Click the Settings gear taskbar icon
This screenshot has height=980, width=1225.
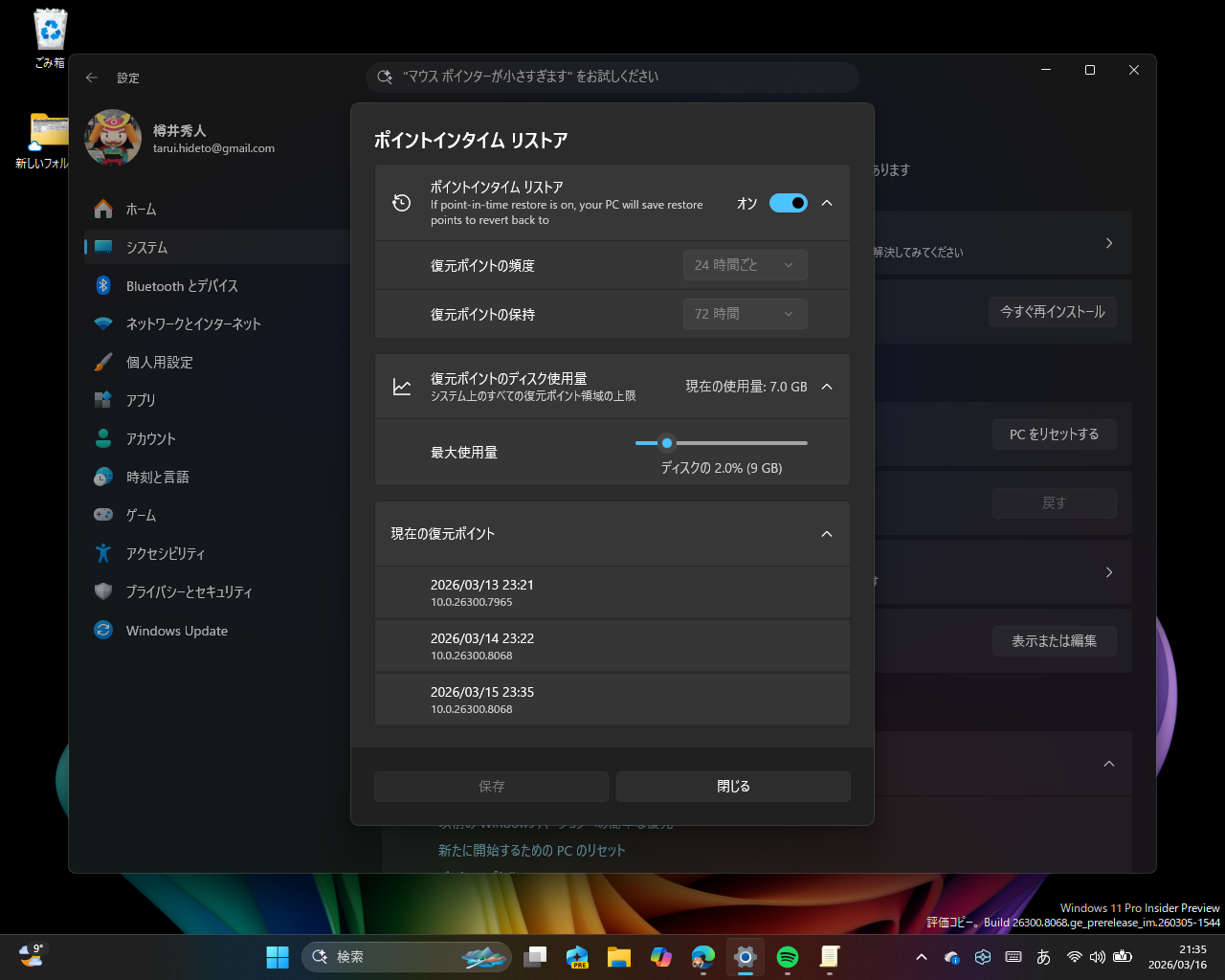pyautogui.click(x=746, y=956)
